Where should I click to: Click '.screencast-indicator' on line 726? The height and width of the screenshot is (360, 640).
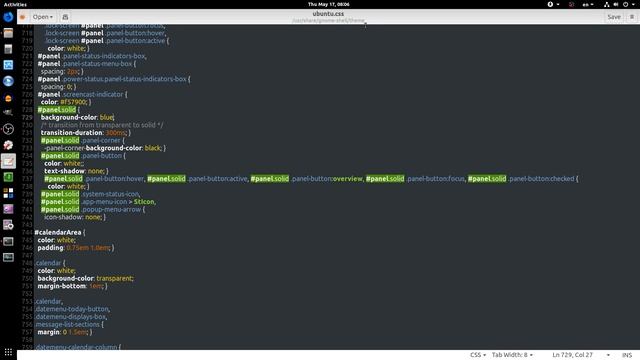[93, 94]
